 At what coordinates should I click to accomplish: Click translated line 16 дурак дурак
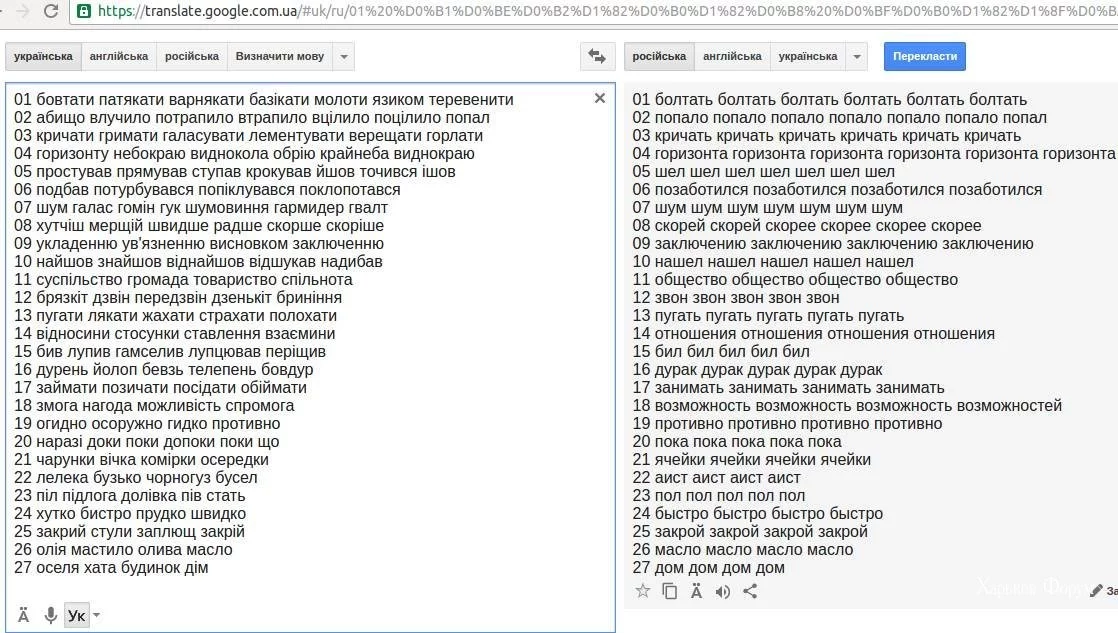pyautogui.click(x=757, y=369)
